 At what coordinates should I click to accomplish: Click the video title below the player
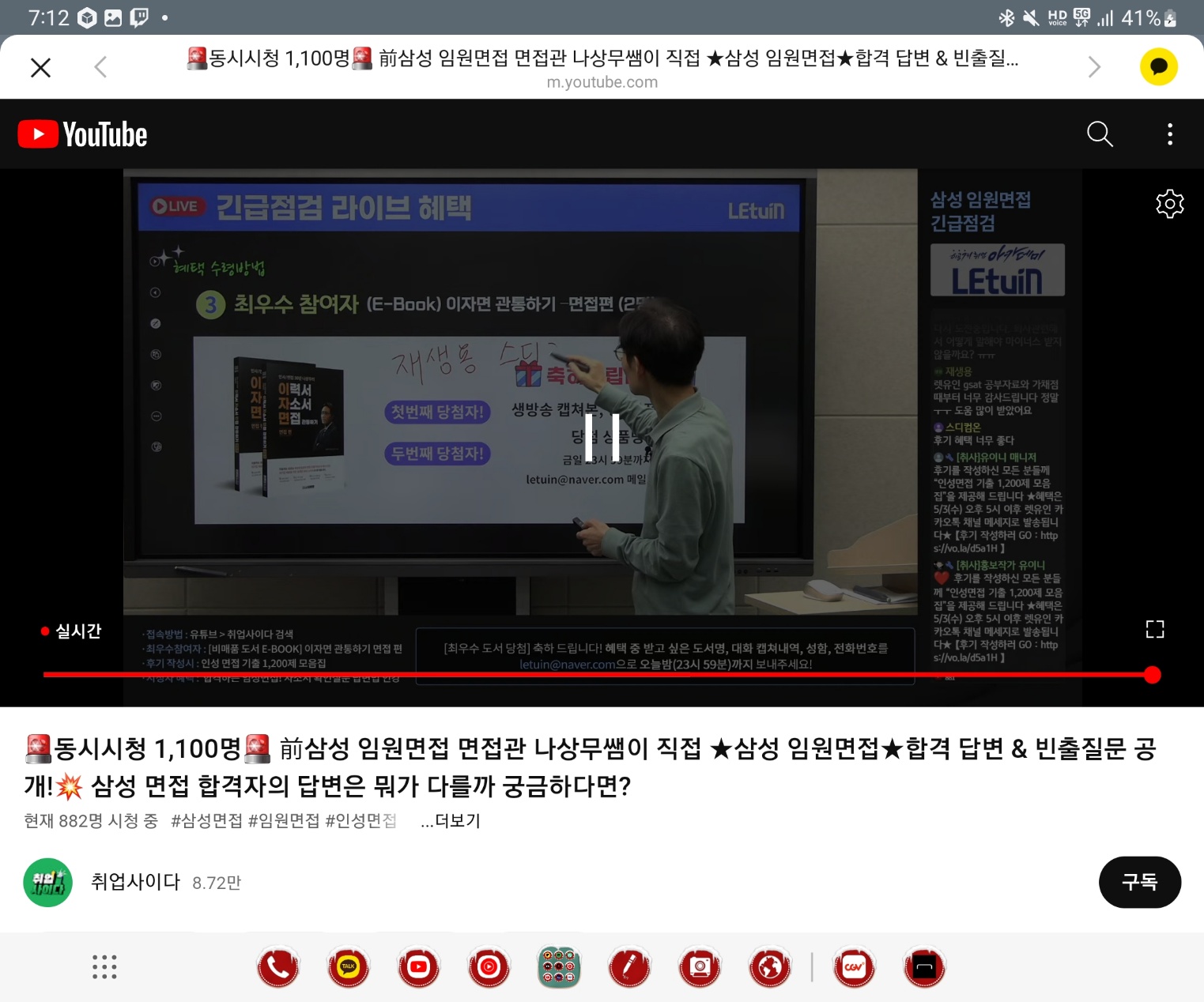[x=591, y=767]
